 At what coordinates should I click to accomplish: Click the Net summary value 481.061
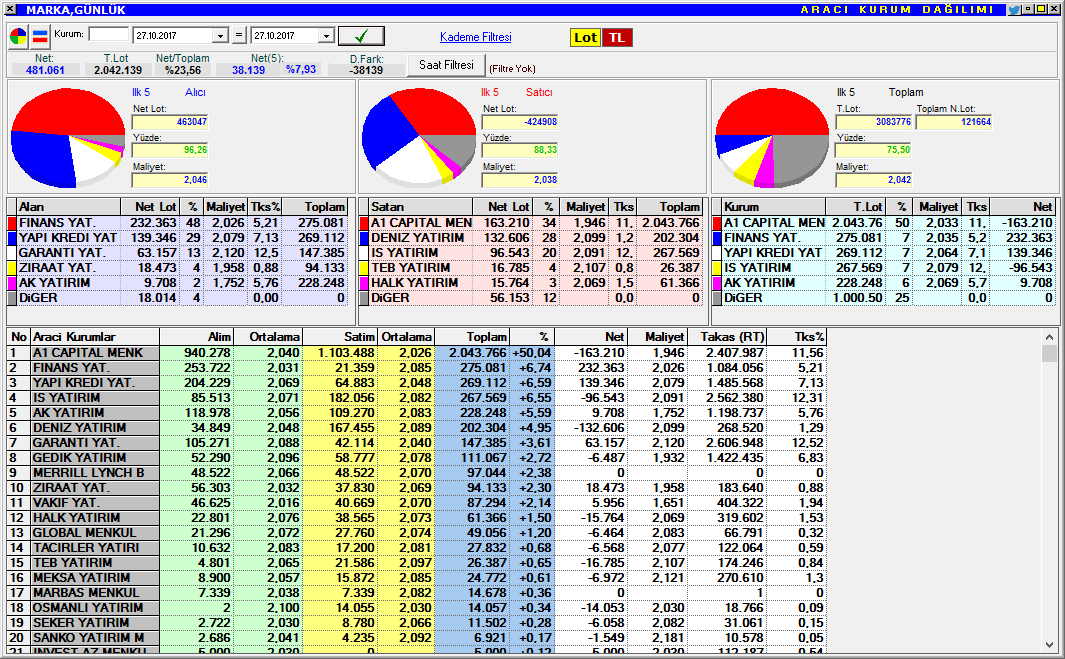46,70
